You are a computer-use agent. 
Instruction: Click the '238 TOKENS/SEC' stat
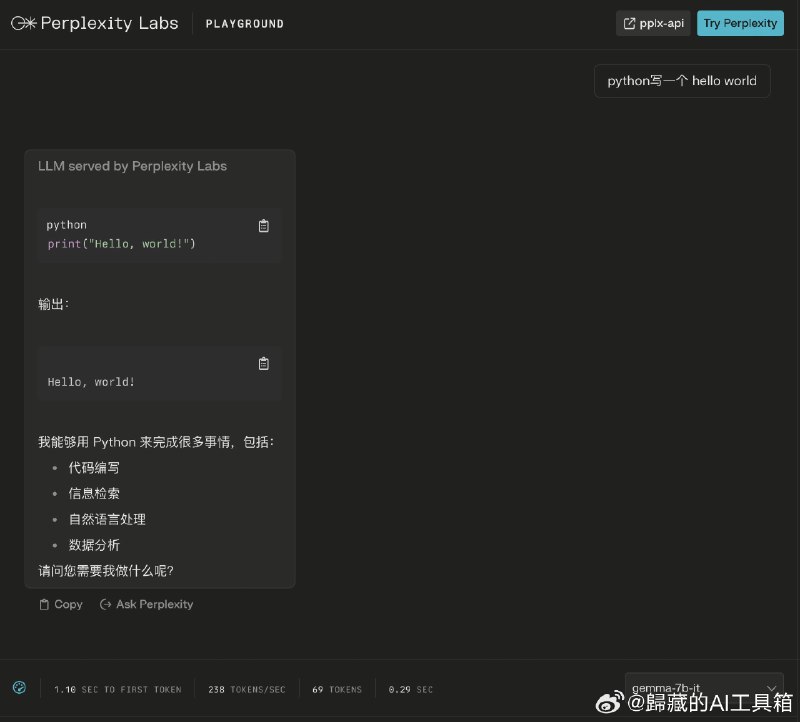pos(247,689)
